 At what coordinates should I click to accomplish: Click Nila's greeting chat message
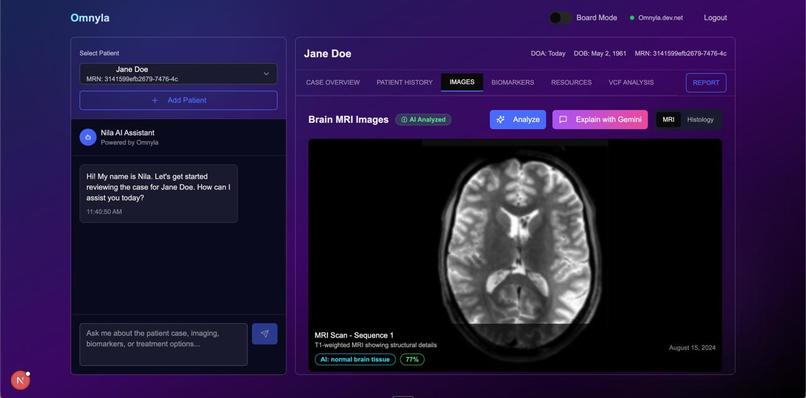(x=158, y=193)
